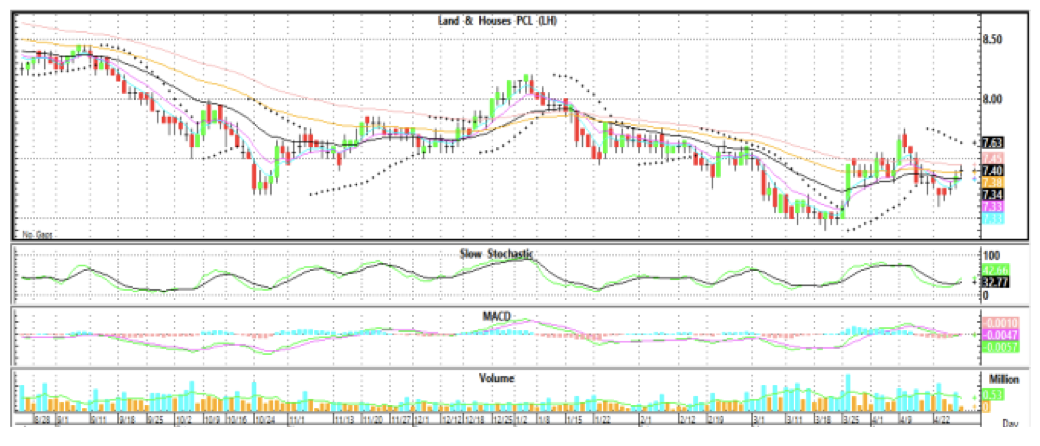Click the 2/1 date label

click(x=646, y=419)
